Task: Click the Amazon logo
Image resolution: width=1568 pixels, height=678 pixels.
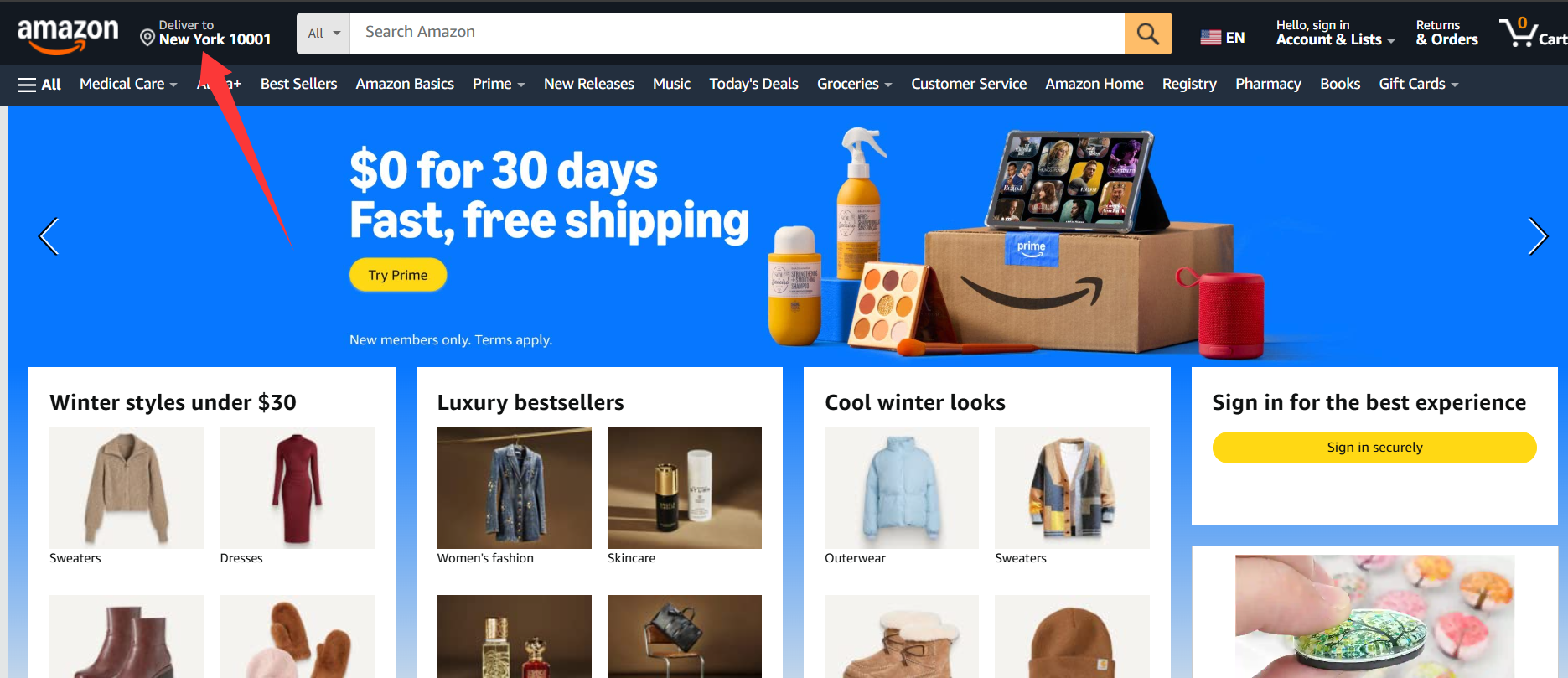Action: (x=68, y=34)
